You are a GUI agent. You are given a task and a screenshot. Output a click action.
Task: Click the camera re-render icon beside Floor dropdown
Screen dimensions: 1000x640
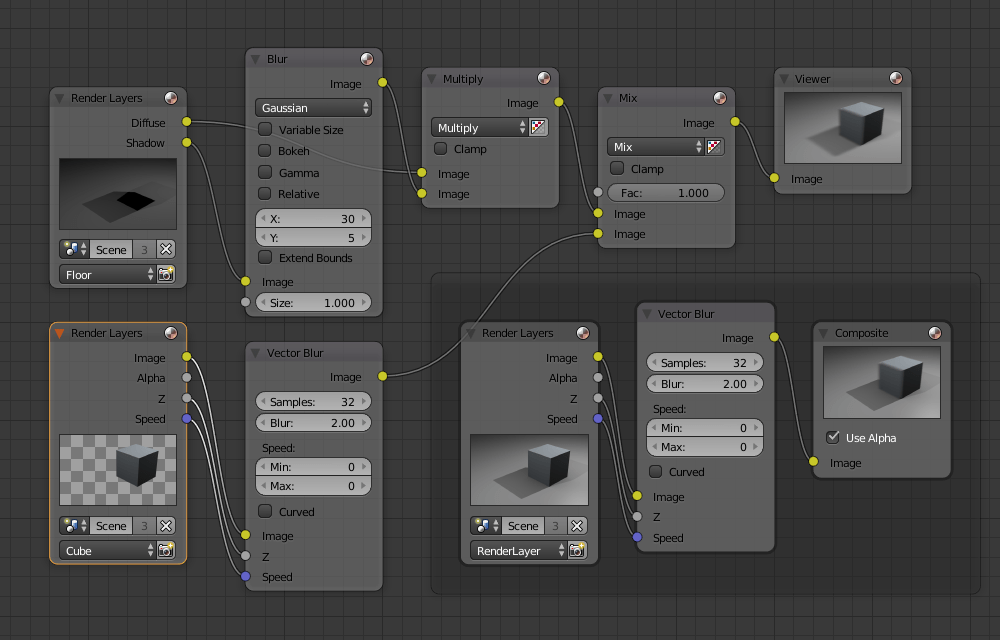[166, 274]
